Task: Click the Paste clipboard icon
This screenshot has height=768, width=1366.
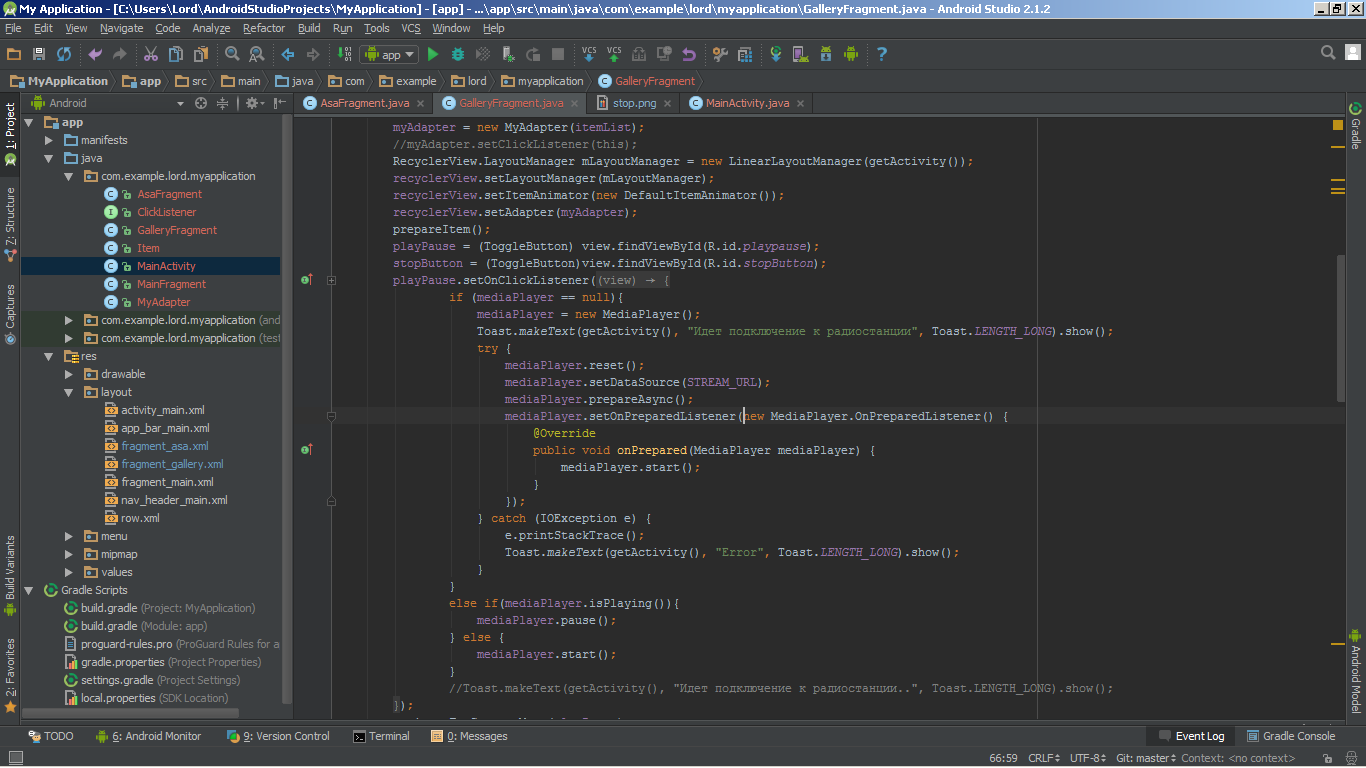Action: pyautogui.click(x=201, y=54)
